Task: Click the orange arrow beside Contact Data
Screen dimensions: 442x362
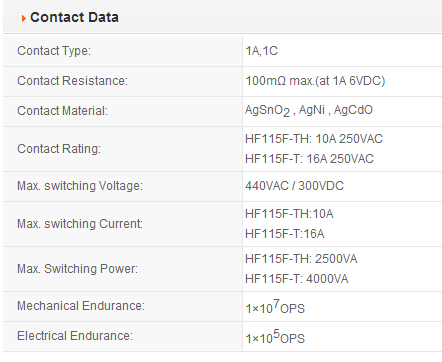Action: (24, 18)
